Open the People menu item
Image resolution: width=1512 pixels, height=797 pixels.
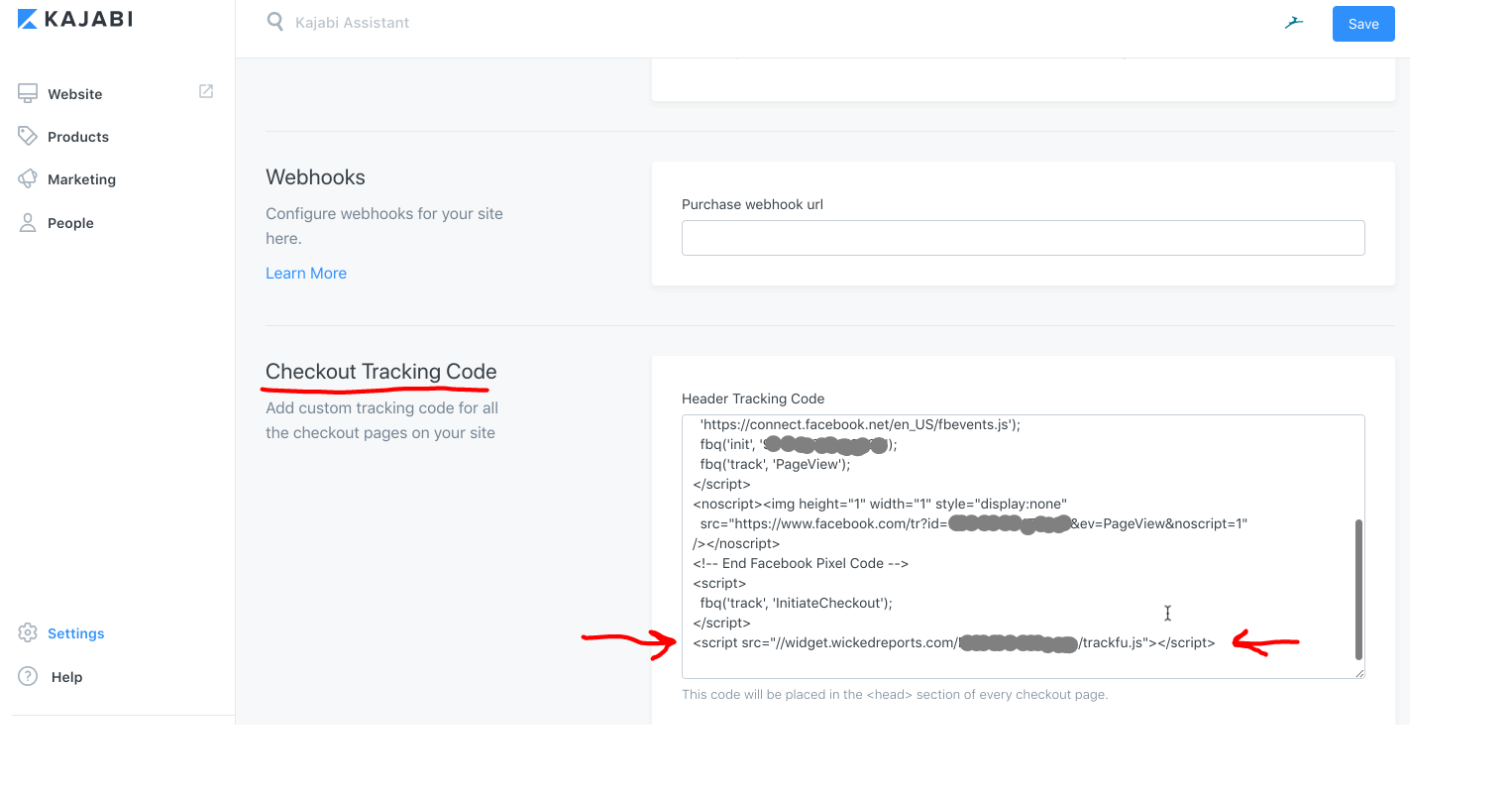(x=70, y=223)
